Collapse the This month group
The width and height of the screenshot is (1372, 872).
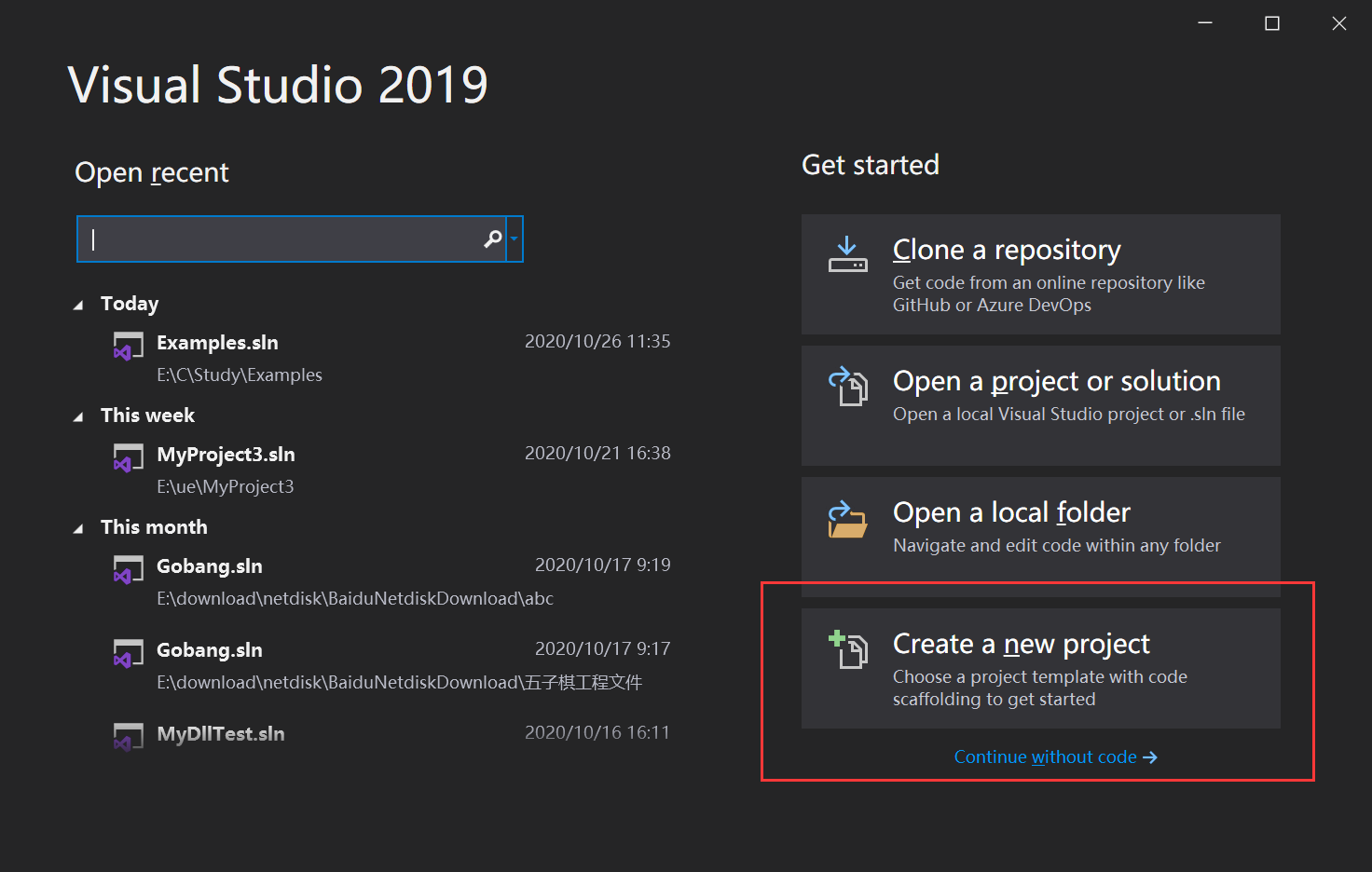(x=78, y=528)
